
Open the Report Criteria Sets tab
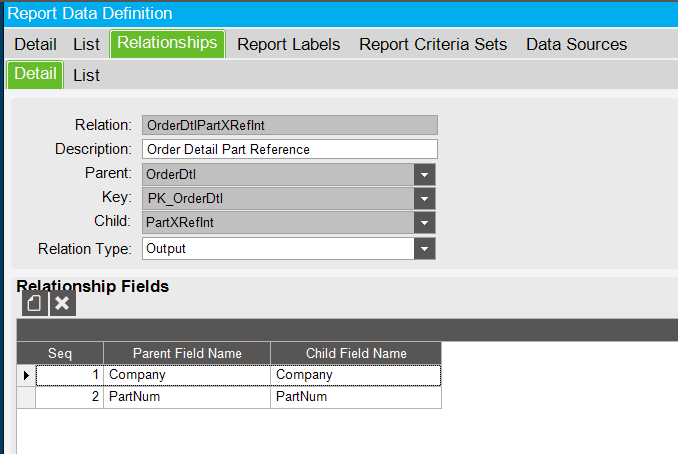433,44
